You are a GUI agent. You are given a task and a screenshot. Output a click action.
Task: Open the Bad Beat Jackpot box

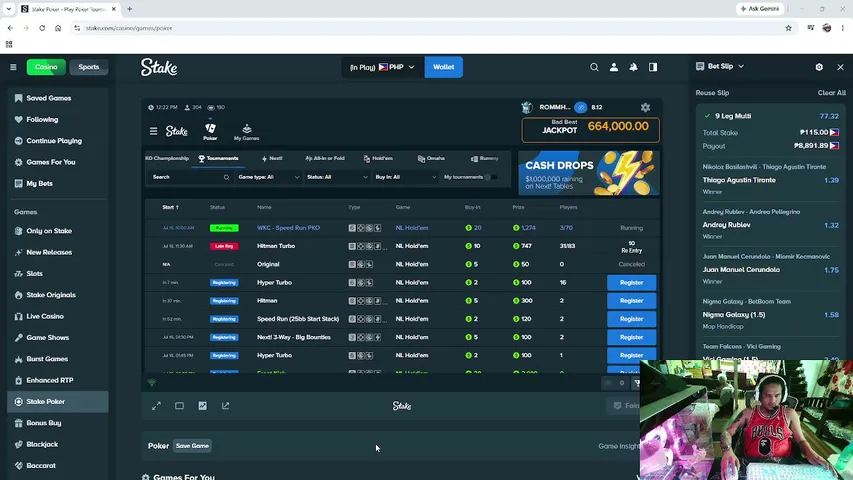click(590, 130)
